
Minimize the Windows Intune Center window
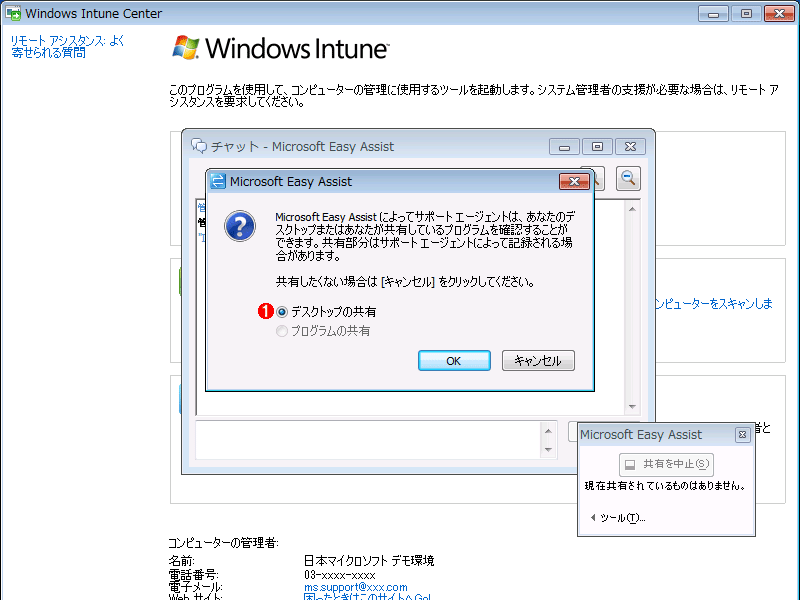click(x=713, y=14)
